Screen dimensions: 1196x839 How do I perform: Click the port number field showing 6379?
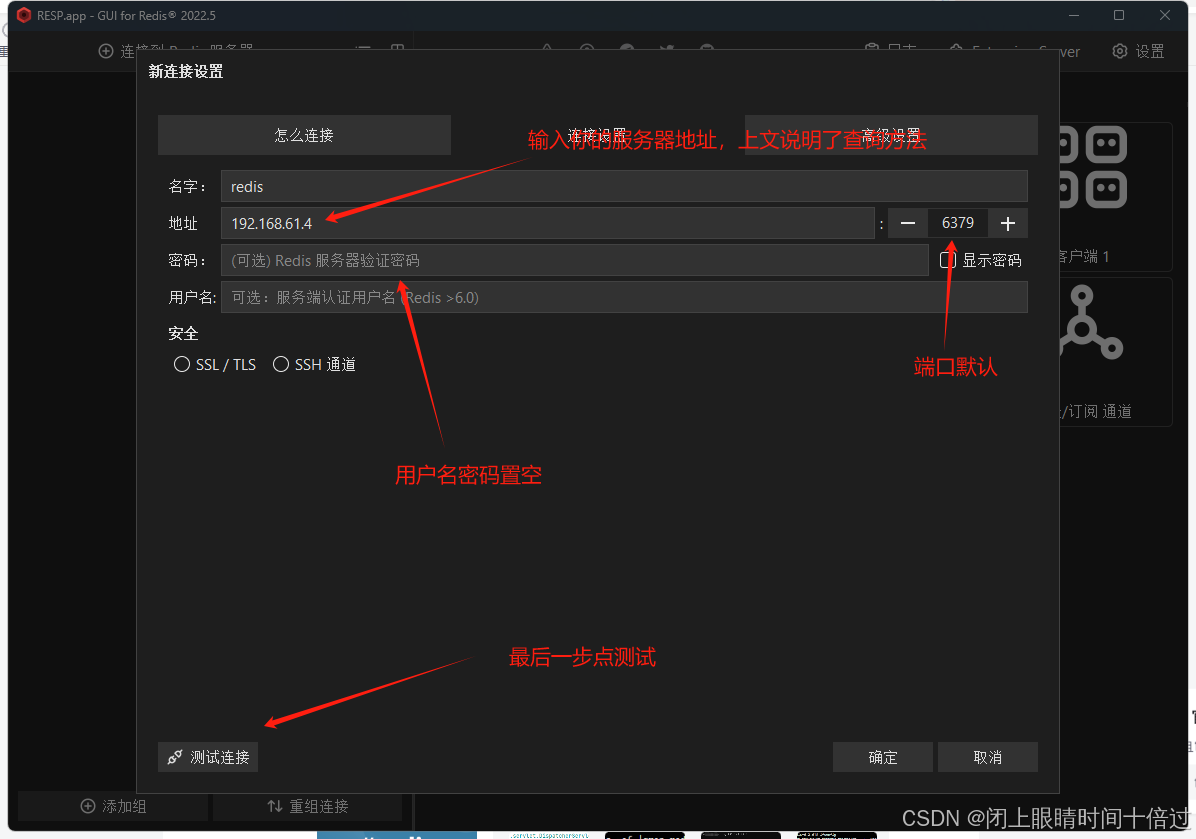pyautogui.click(x=958, y=223)
